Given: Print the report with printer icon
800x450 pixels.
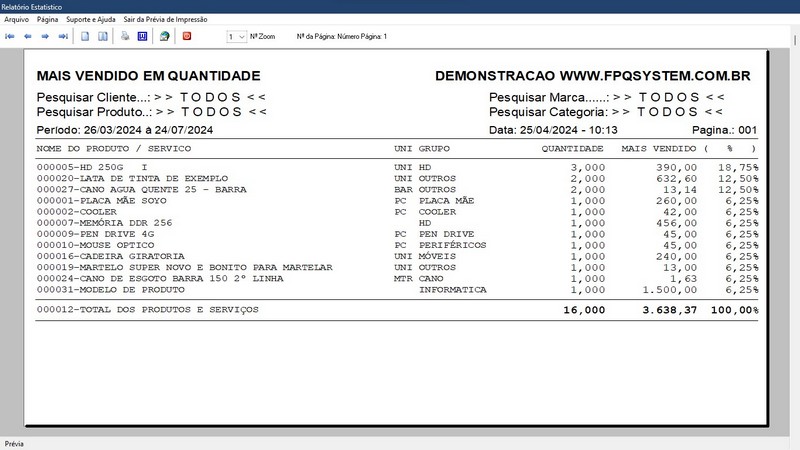Looking at the screenshot, I should click(125, 36).
